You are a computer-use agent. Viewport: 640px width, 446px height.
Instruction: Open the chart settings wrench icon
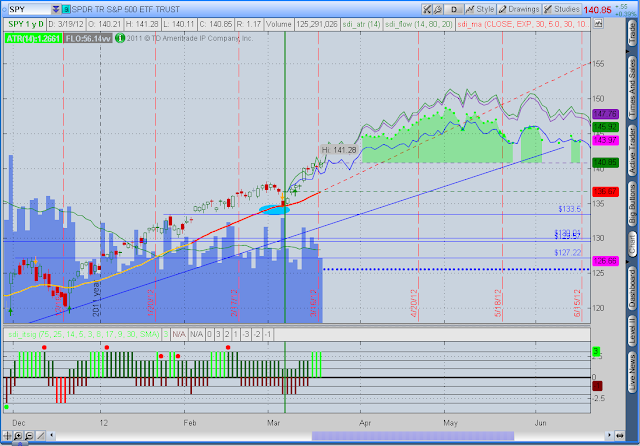pos(438,9)
